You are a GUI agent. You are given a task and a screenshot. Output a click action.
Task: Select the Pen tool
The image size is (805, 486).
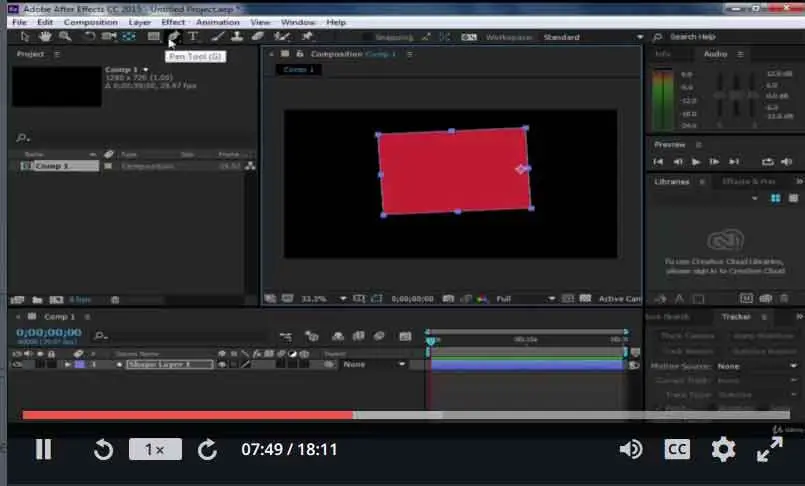pos(175,36)
